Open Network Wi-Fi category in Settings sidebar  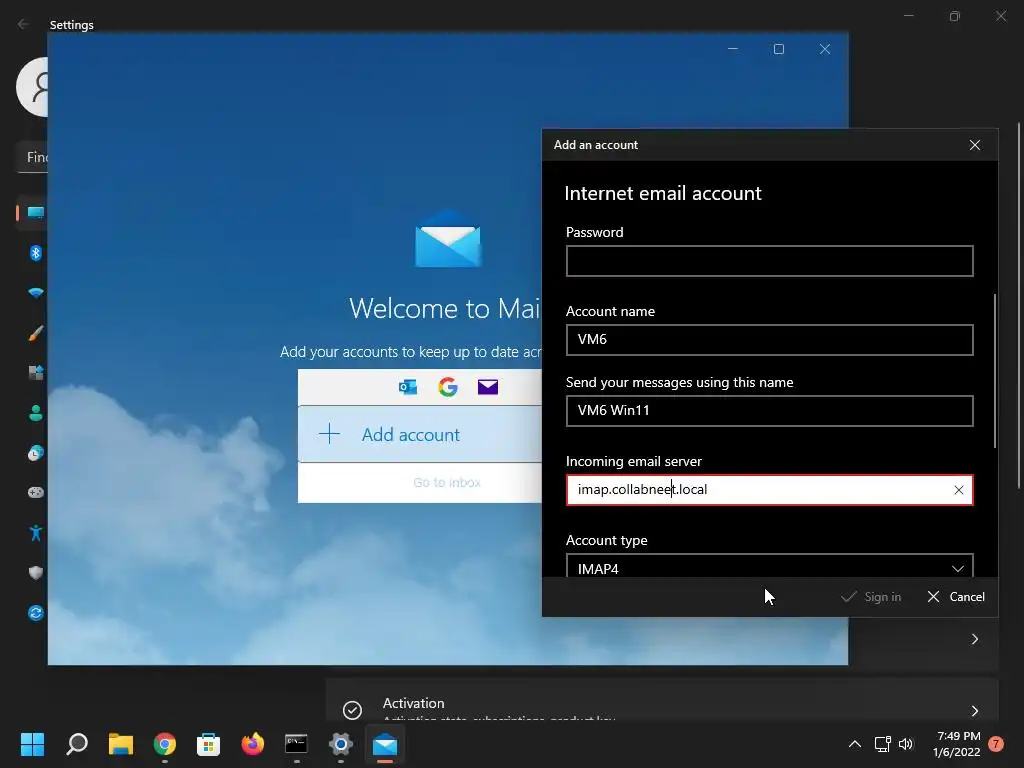(x=35, y=293)
